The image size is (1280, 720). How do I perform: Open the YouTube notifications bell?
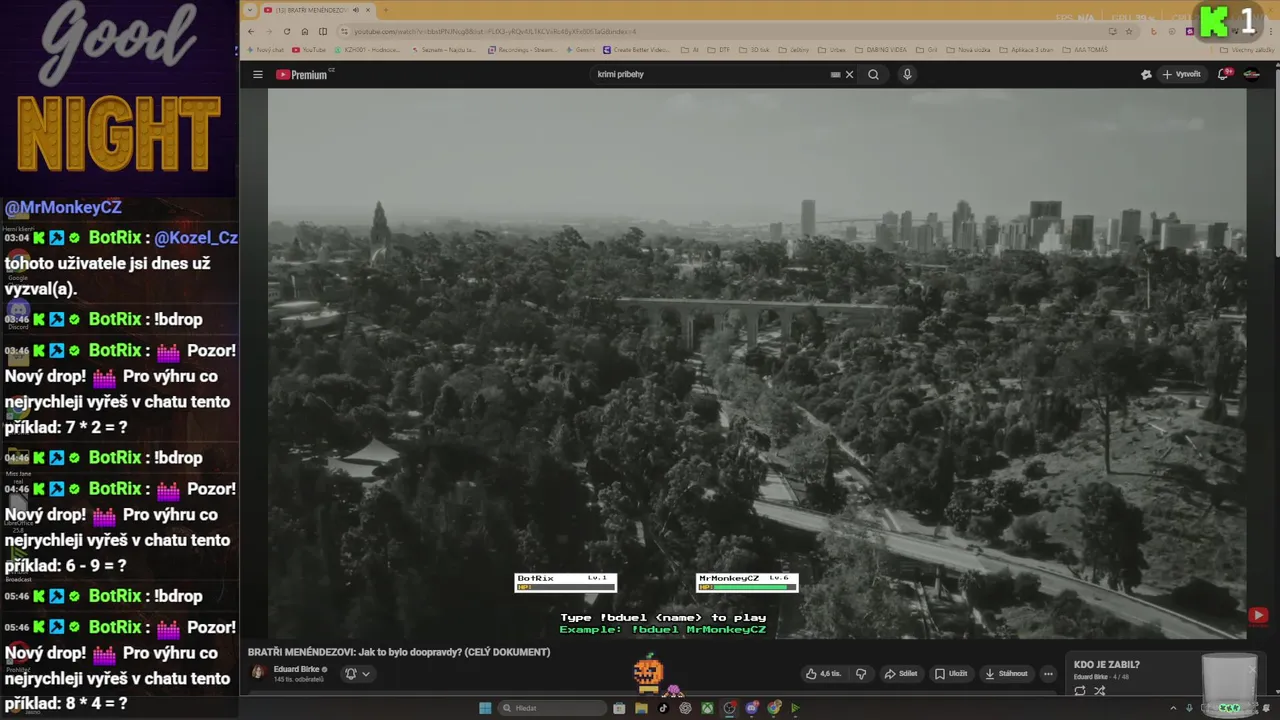[x=1223, y=74]
